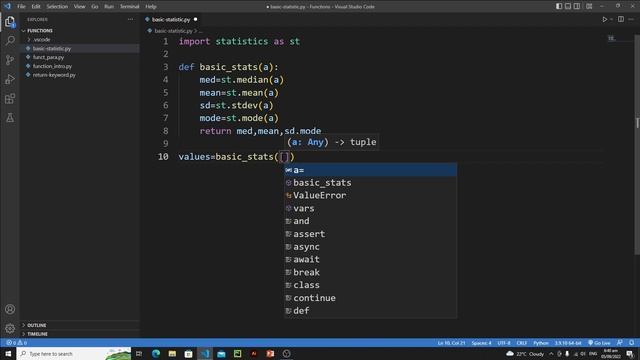Run the Python file with play button

(604, 19)
